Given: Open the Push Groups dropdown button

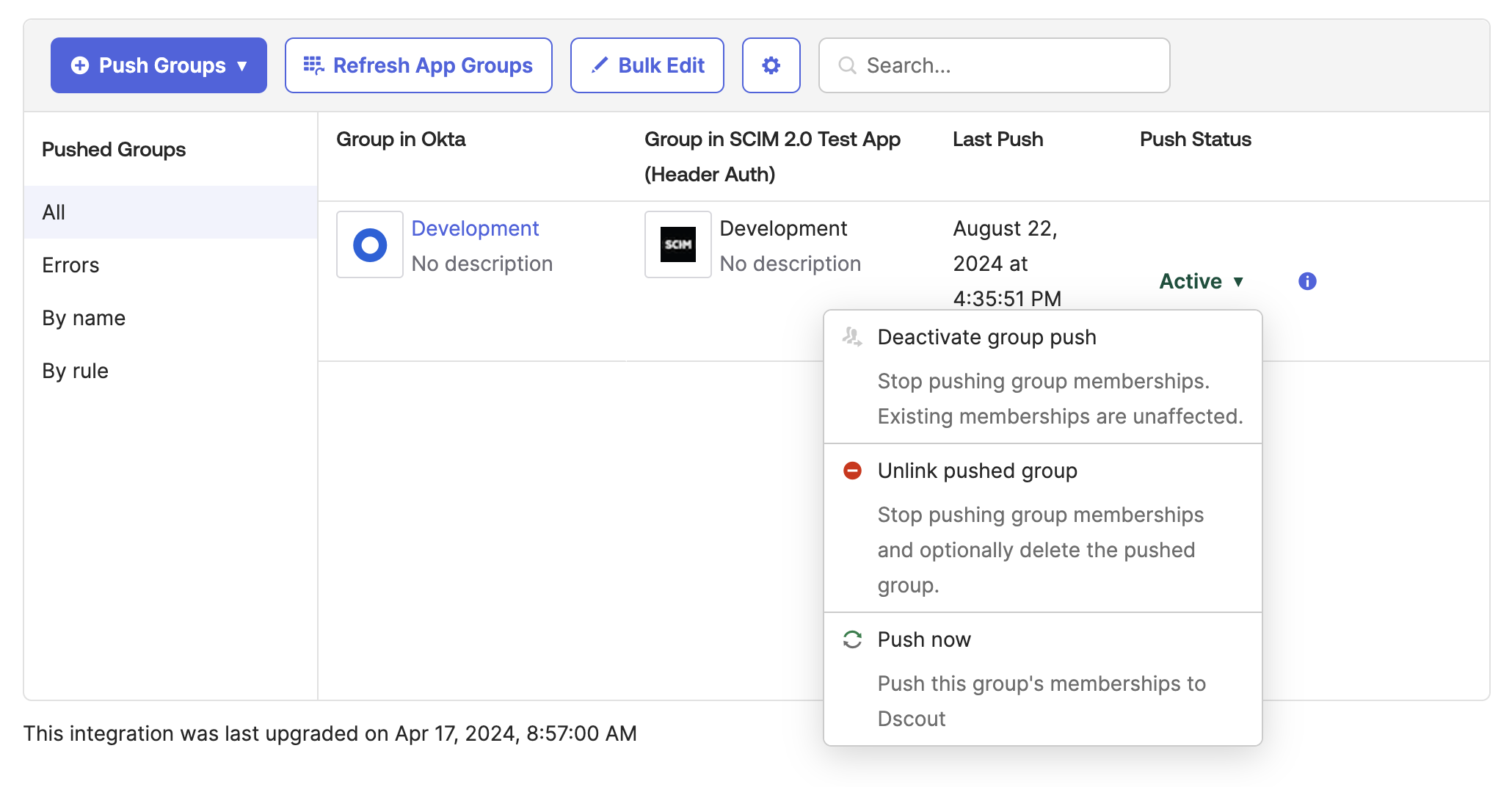Looking at the screenshot, I should coord(159,65).
